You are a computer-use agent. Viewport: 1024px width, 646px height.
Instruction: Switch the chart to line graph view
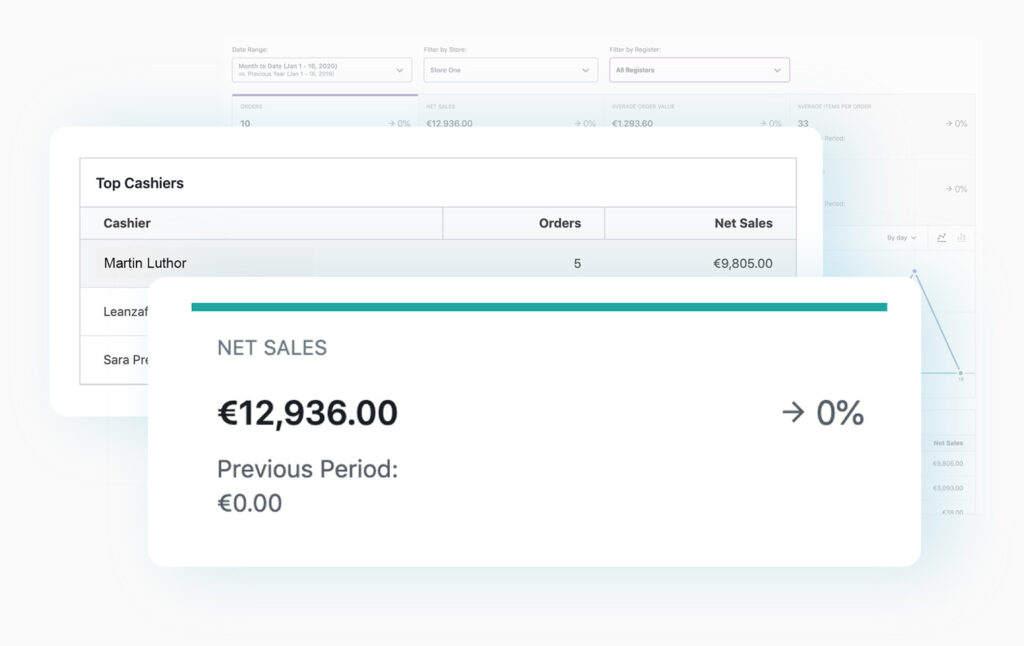coord(941,237)
